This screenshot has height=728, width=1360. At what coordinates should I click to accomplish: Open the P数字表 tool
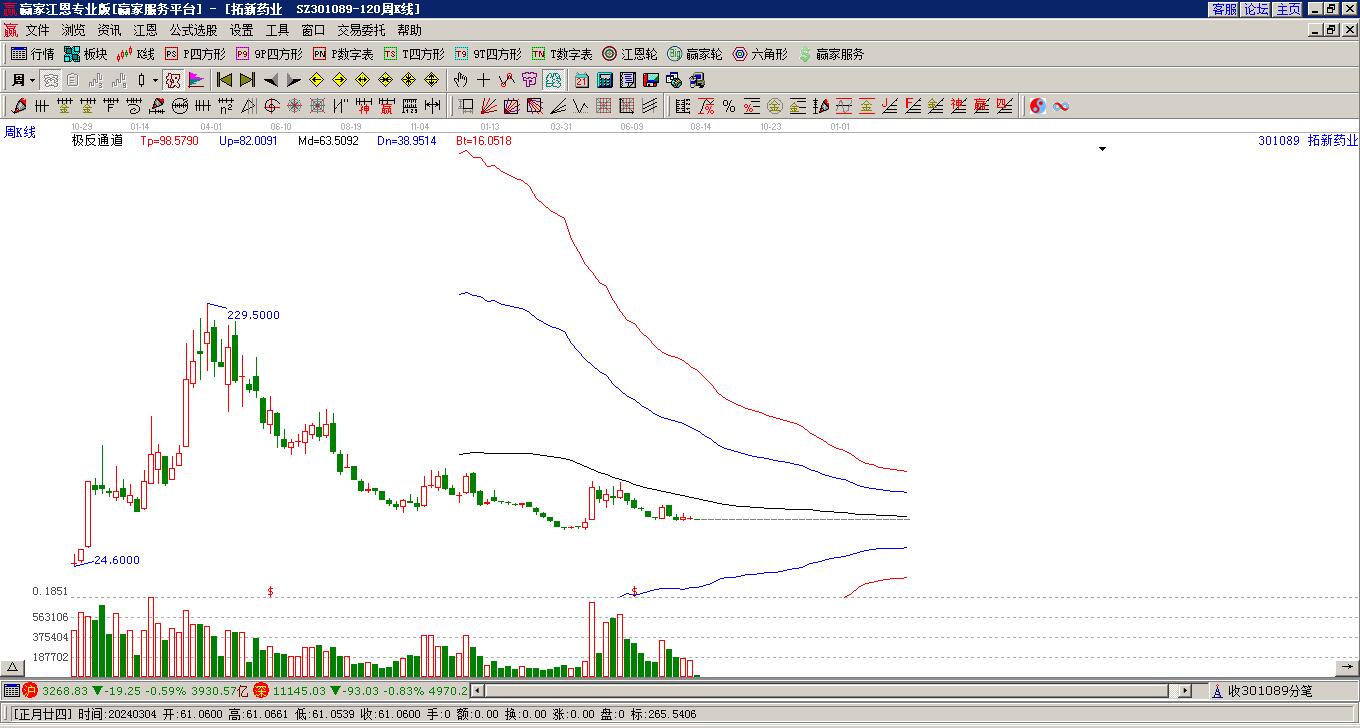point(343,54)
